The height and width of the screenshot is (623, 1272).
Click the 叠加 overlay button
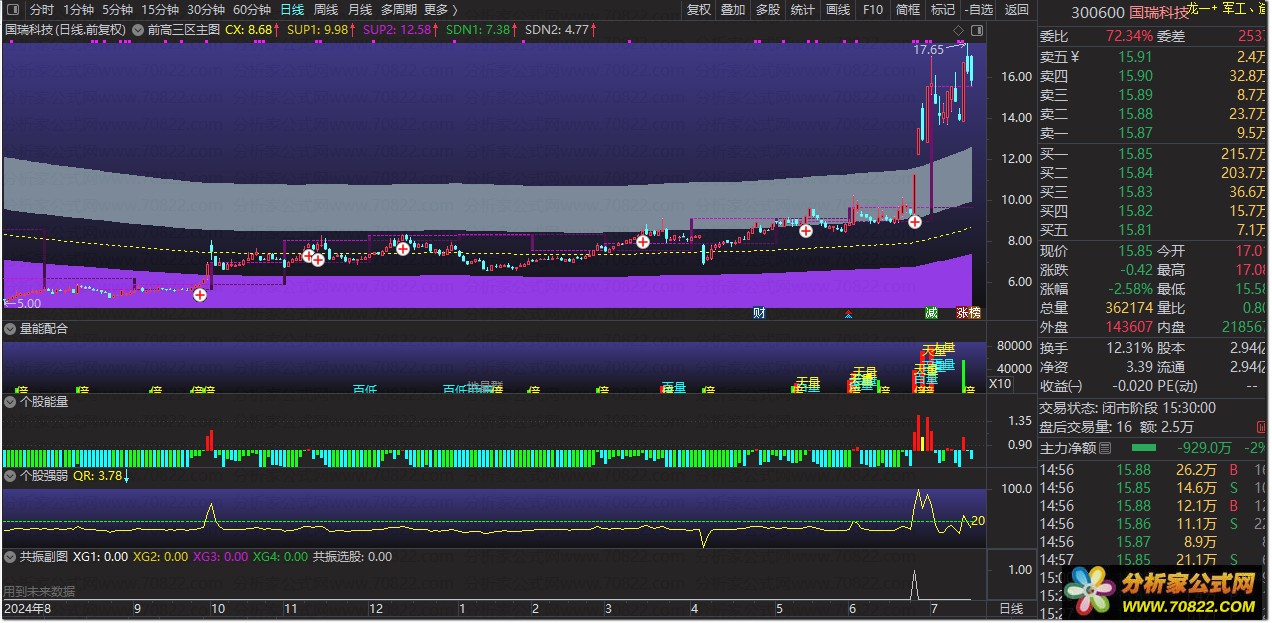[x=733, y=9]
